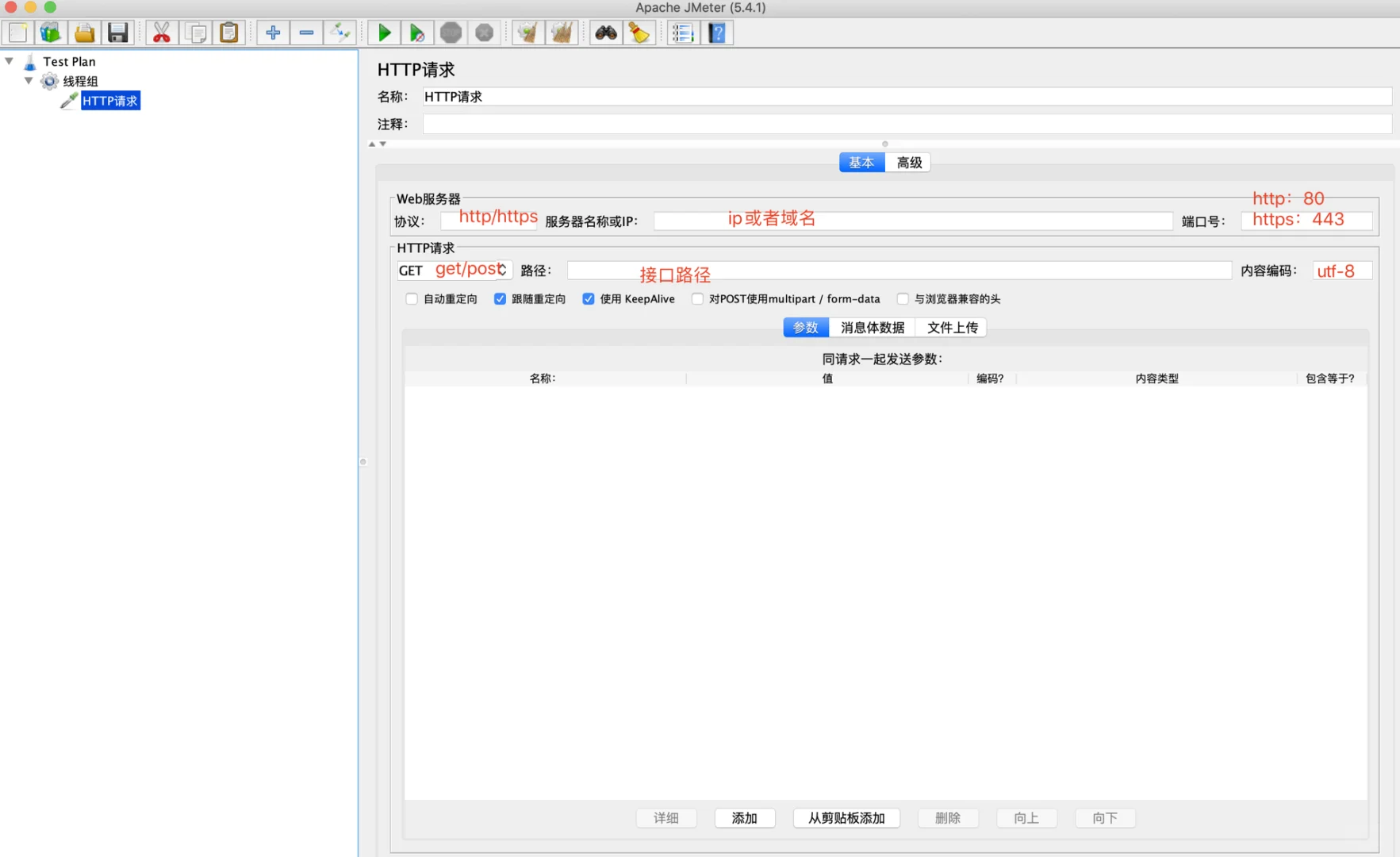The image size is (1400, 857).
Task: Click the New test plan toolbar icon
Action: tap(18, 33)
